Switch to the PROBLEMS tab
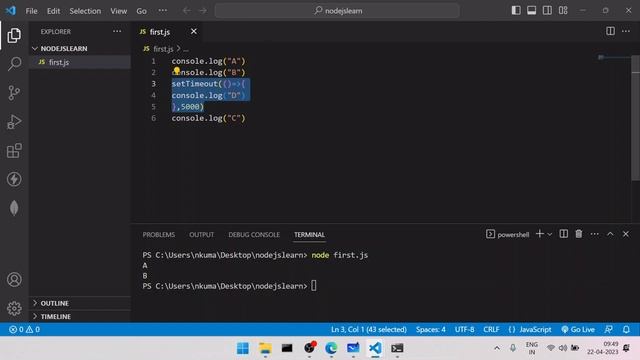The height and width of the screenshot is (360, 640). pos(159,235)
